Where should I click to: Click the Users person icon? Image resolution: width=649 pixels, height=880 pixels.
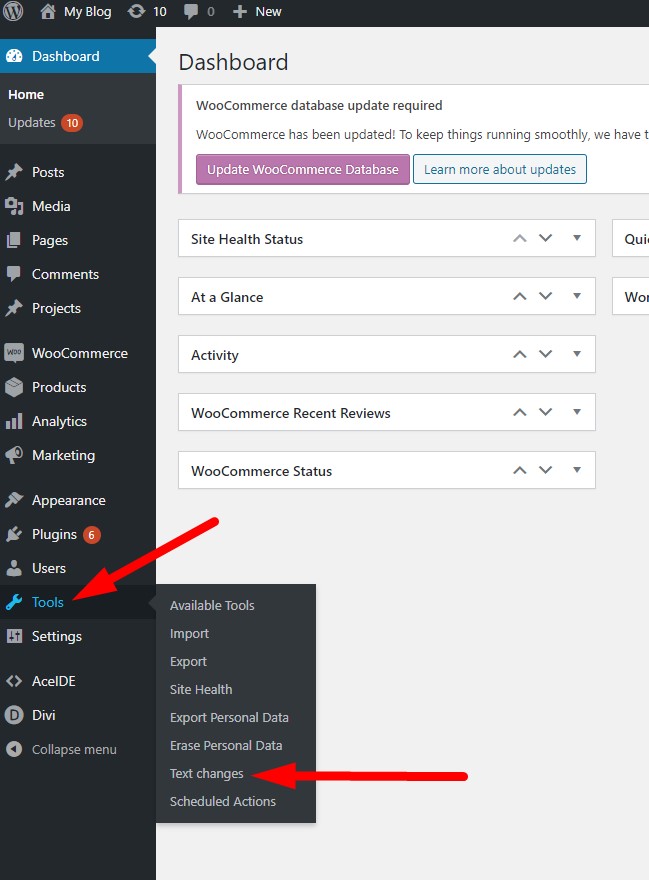coord(14,568)
